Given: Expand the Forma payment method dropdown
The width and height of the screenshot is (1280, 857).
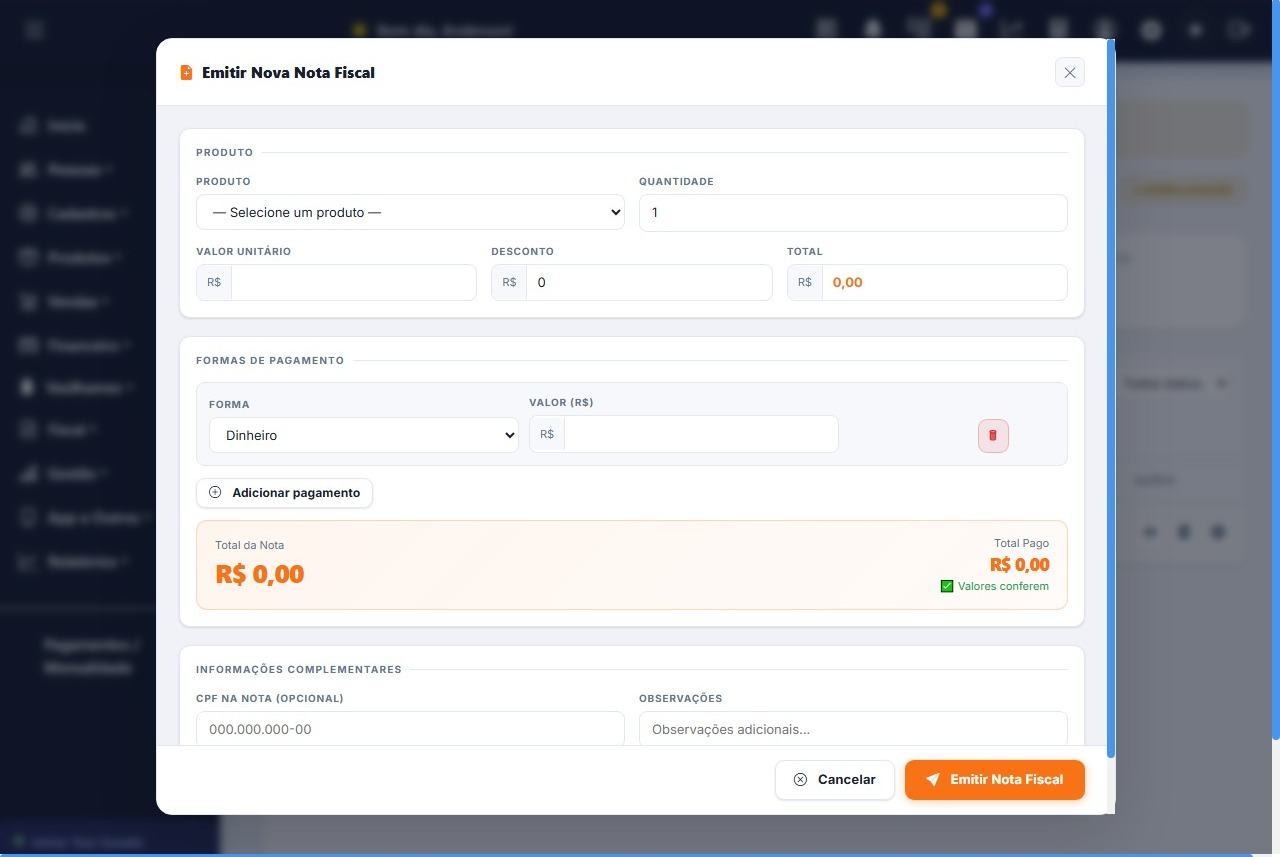Looking at the screenshot, I should 363,436.
